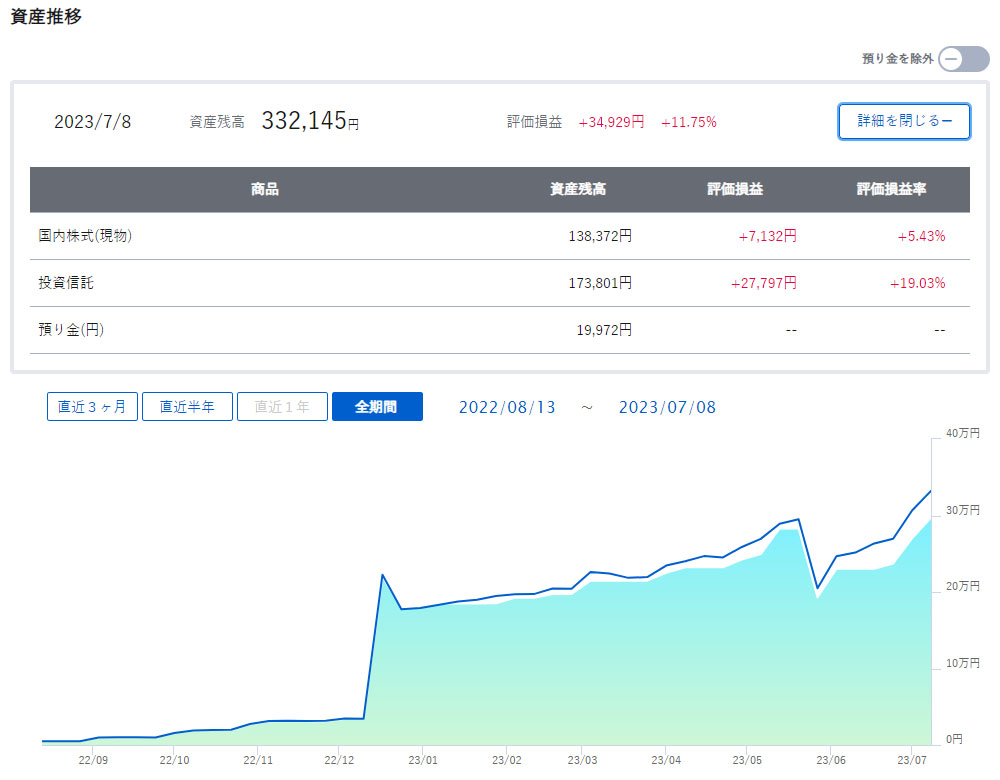
Task: Open the 国内株式(現物) row
Action: tap(85, 236)
